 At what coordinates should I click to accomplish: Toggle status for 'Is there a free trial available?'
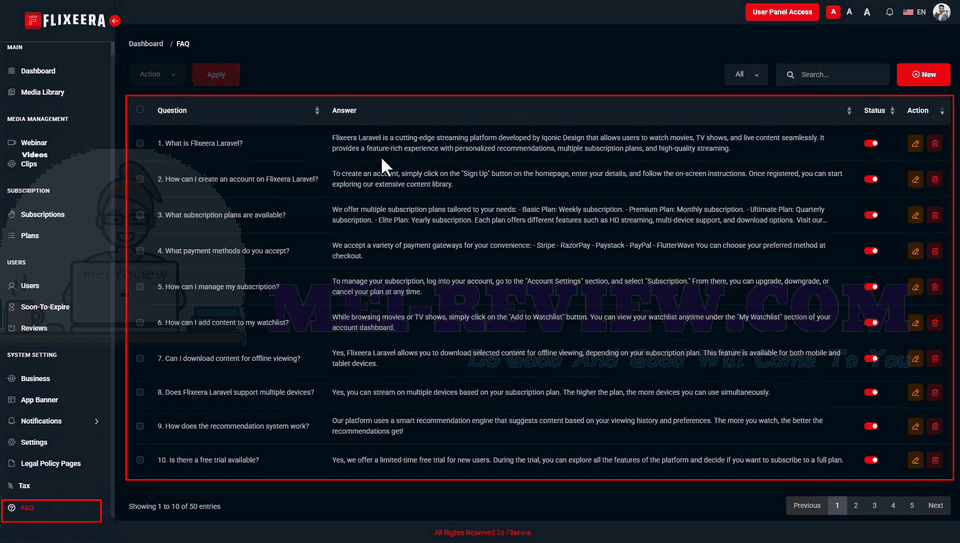click(x=871, y=460)
